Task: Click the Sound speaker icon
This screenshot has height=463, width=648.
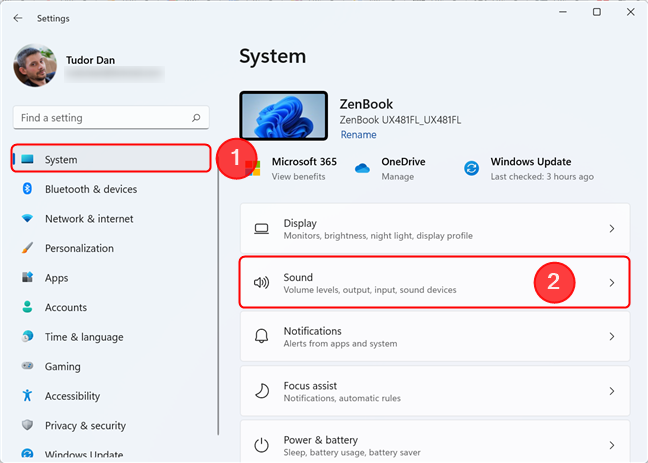Action: click(261, 282)
